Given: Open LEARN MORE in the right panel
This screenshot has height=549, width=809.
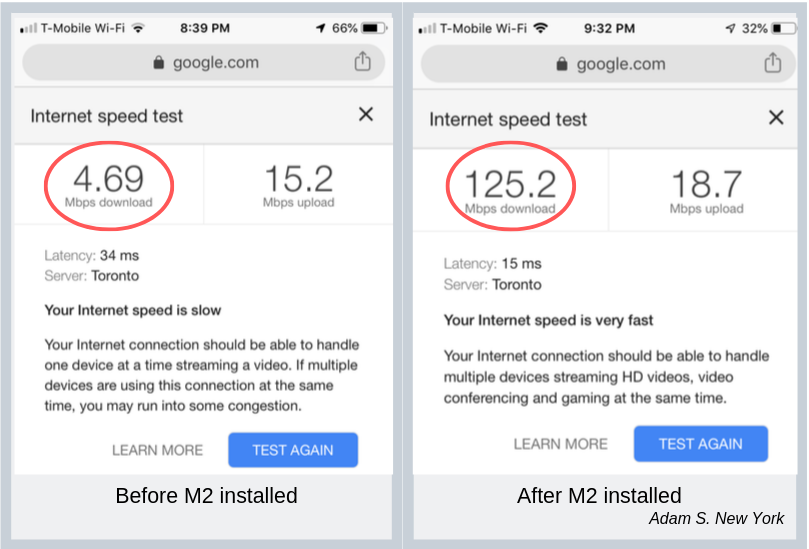Looking at the screenshot, I should click(561, 444).
